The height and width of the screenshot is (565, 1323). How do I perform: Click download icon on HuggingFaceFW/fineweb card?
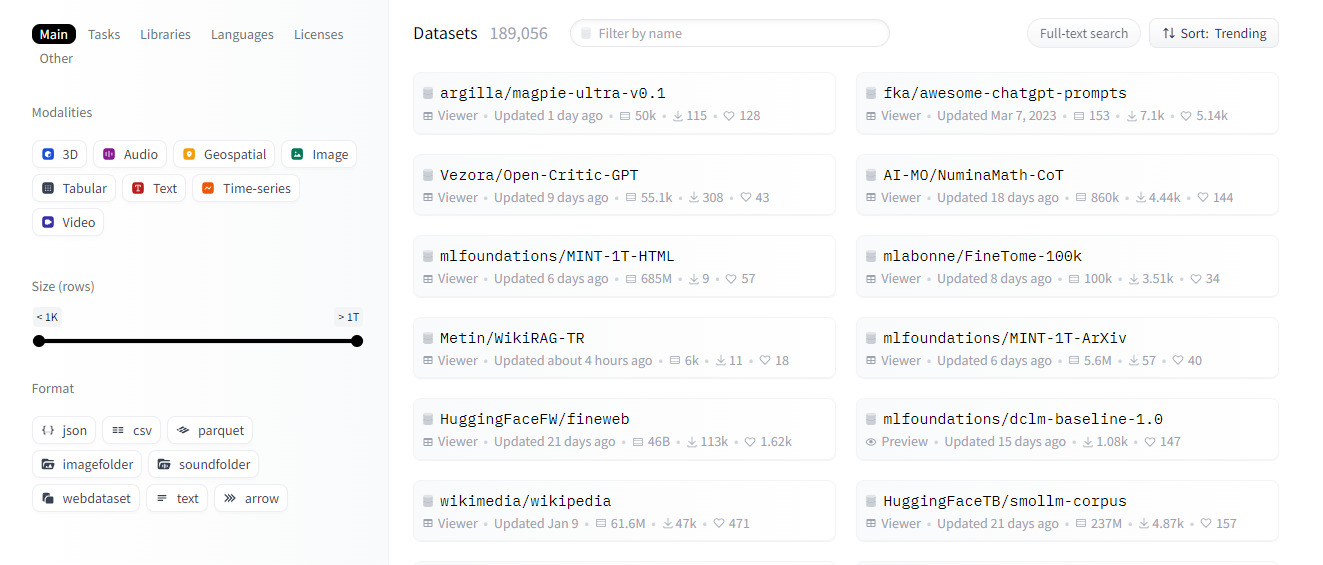[x=690, y=442]
